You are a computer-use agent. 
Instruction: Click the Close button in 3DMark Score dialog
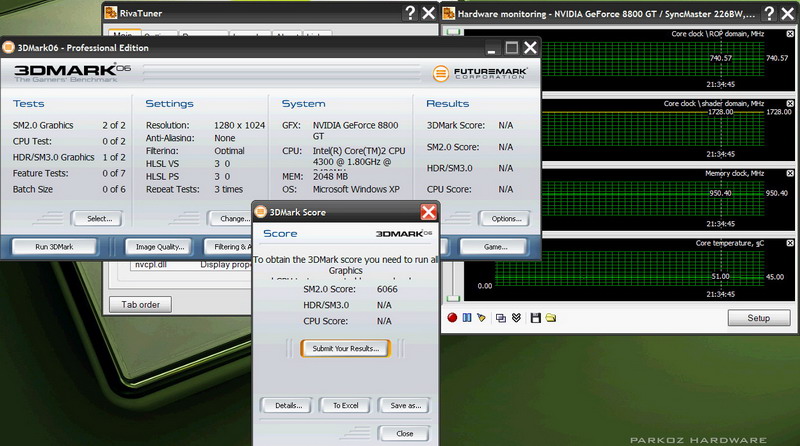click(404, 434)
